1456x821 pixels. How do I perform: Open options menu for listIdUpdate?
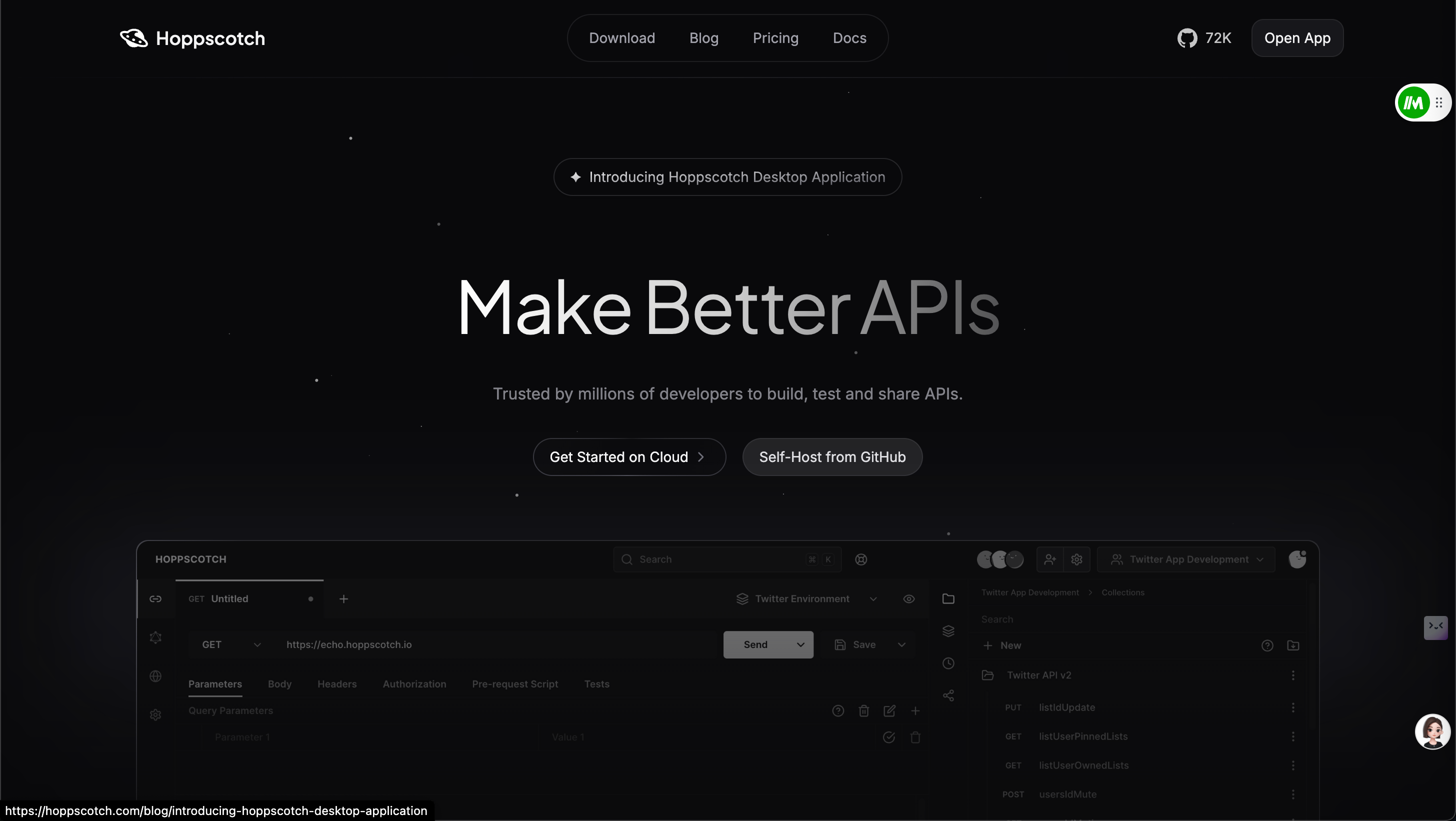tap(1293, 707)
